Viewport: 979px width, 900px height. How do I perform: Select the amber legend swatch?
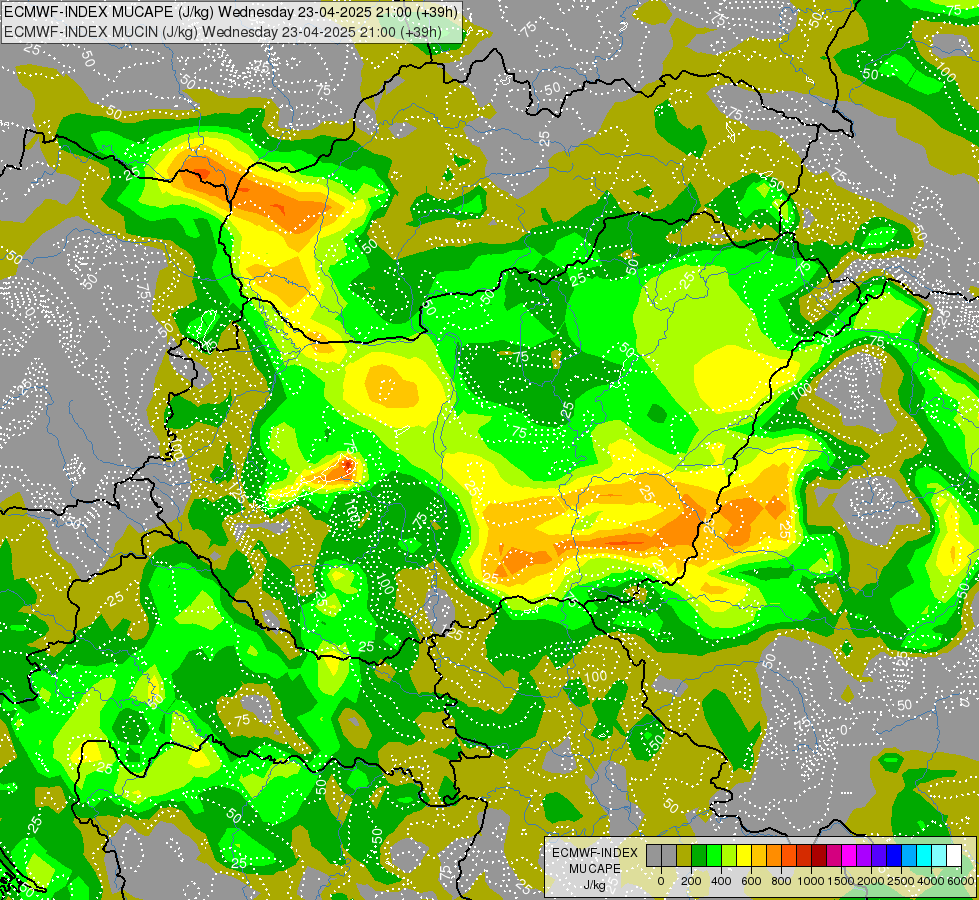[x=759, y=856]
